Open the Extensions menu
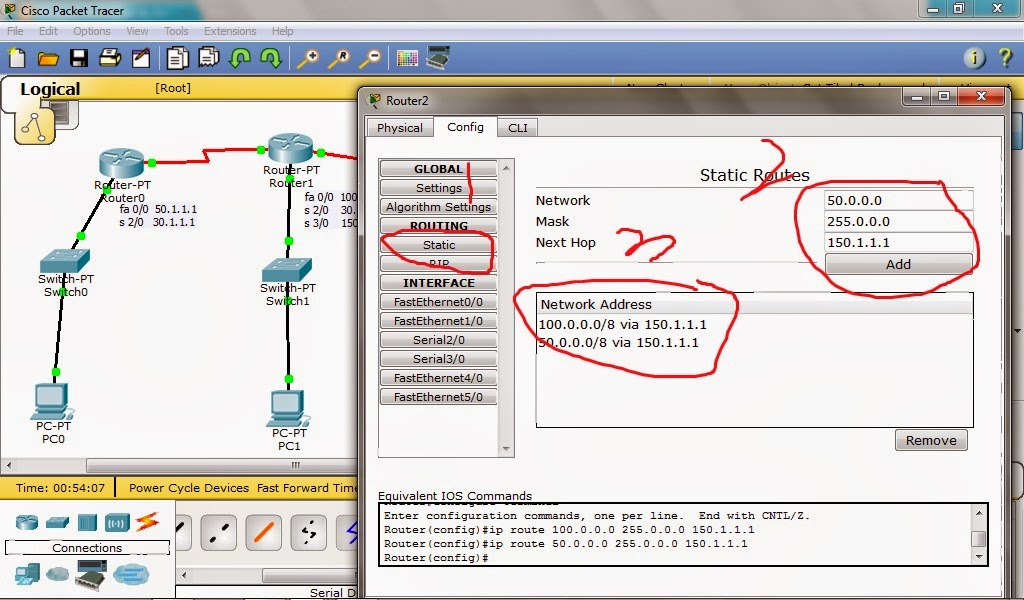The height and width of the screenshot is (600, 1024). (x=230, y=31)
